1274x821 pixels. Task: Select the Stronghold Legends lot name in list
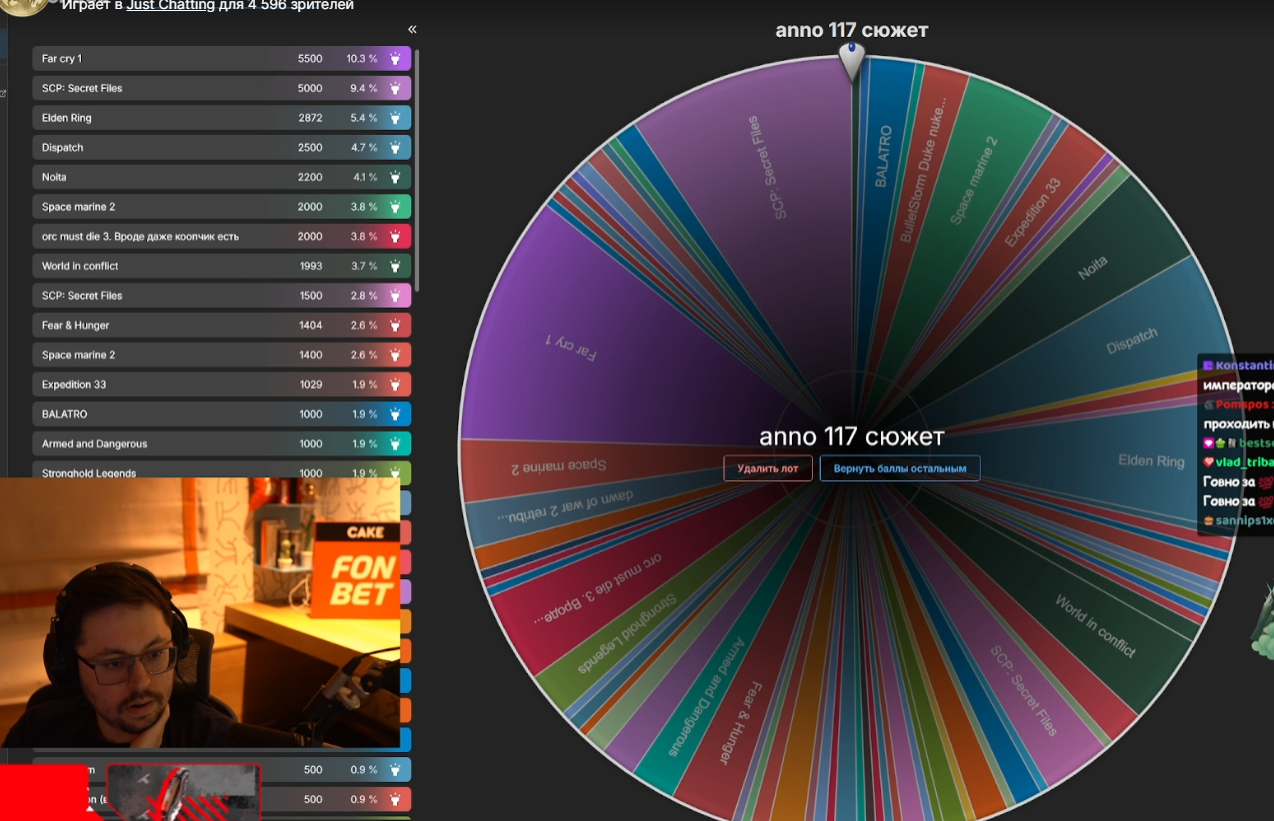pyautogui.click(x=89, y=472)
